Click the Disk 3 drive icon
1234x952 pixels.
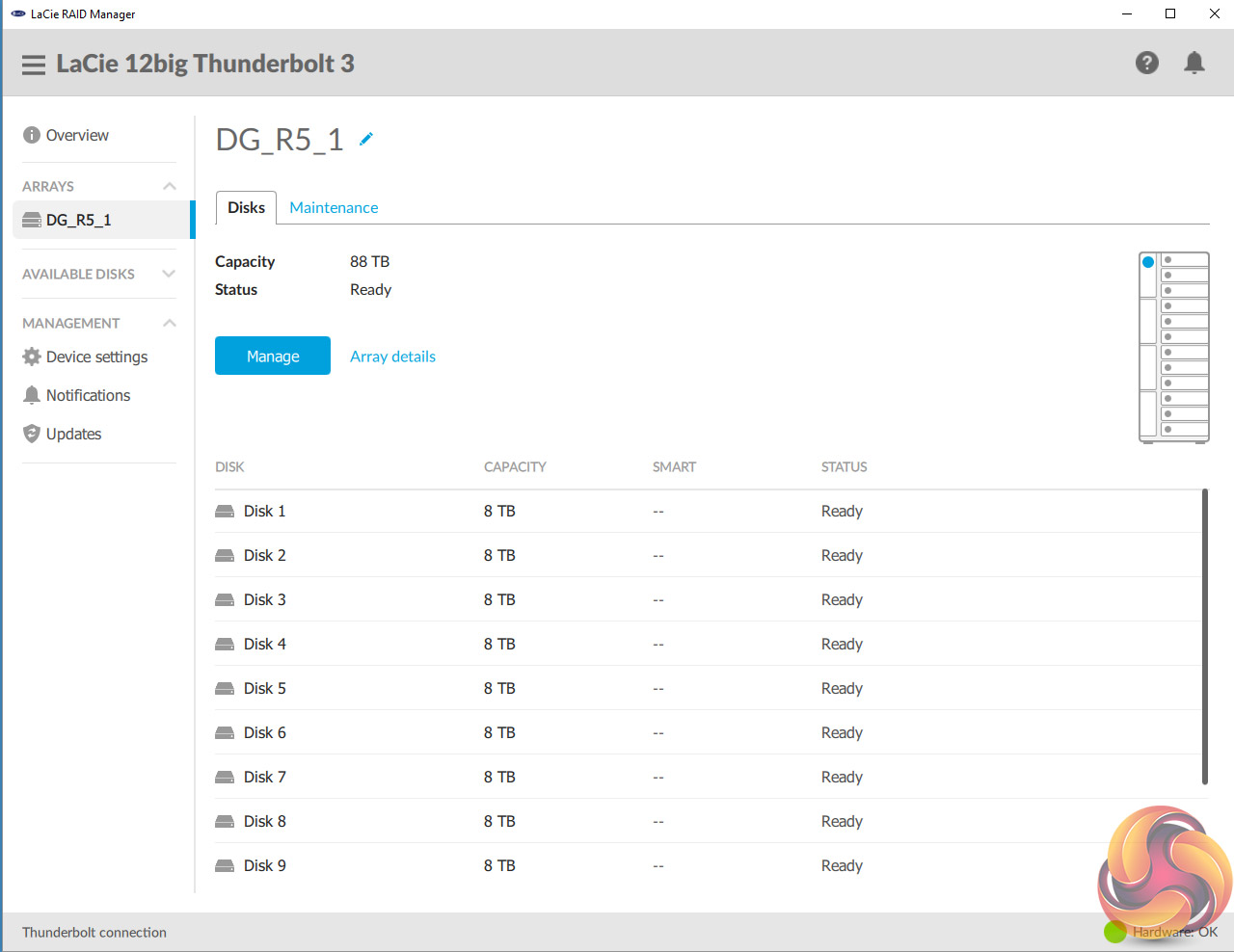click(225, 599)
